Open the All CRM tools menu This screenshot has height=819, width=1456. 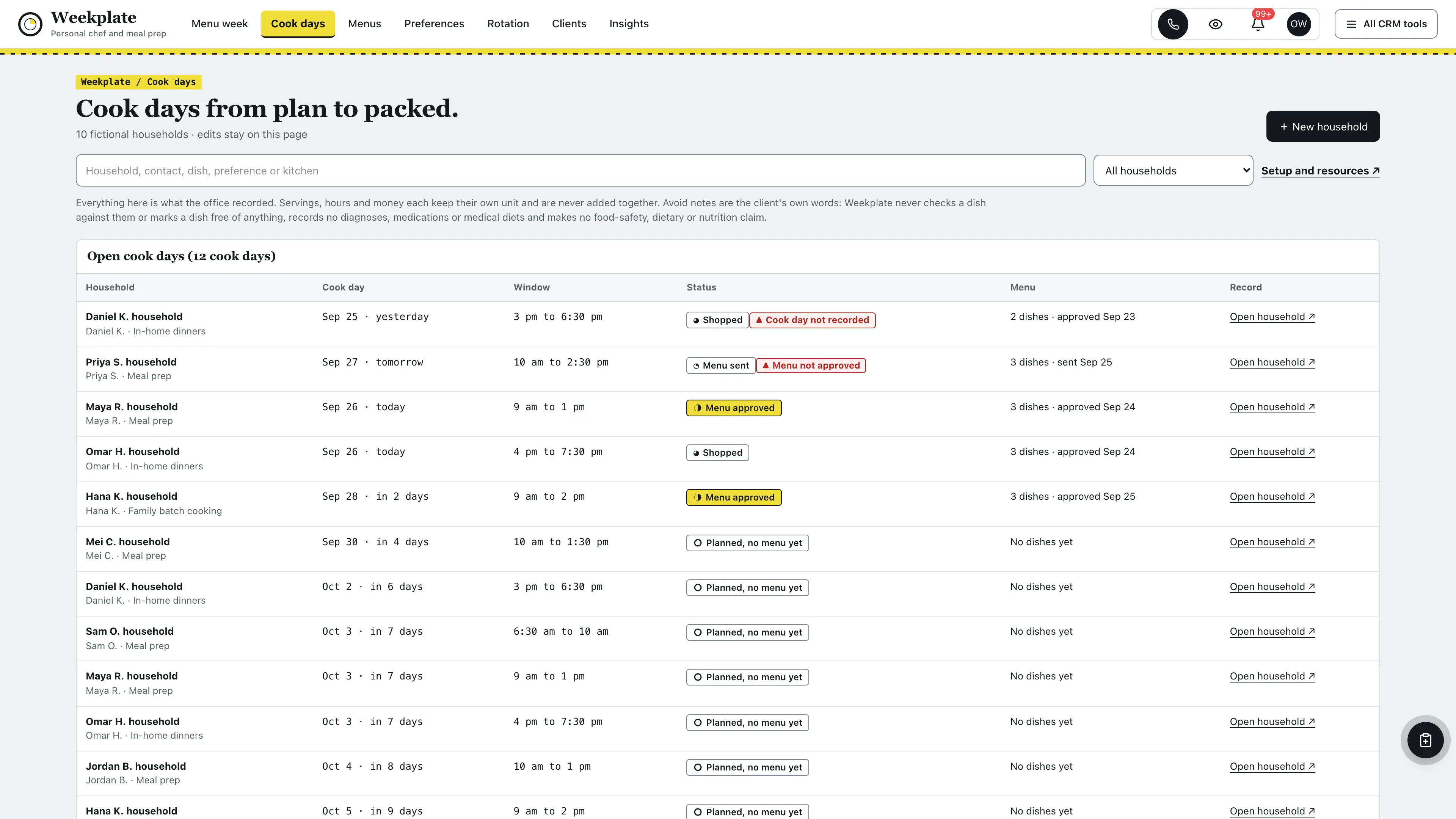(x=1386, y=24)
